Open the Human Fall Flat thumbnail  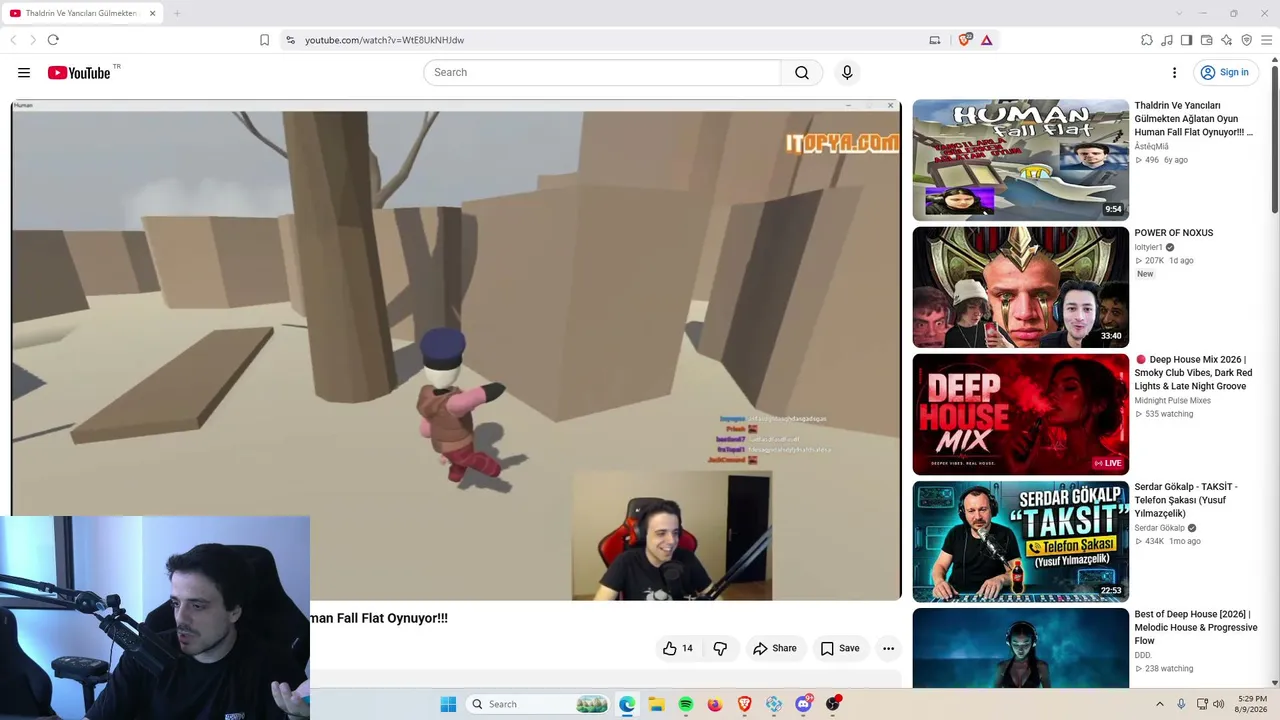(x=1020, y=160)
